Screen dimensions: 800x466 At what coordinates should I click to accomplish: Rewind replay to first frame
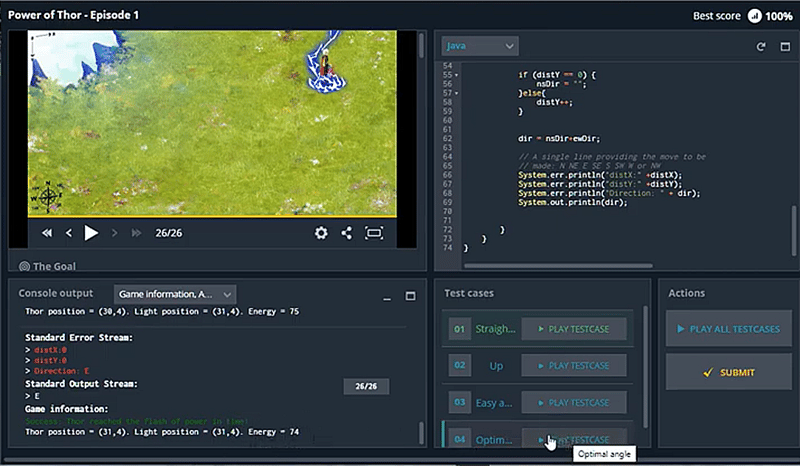(47, 233)
